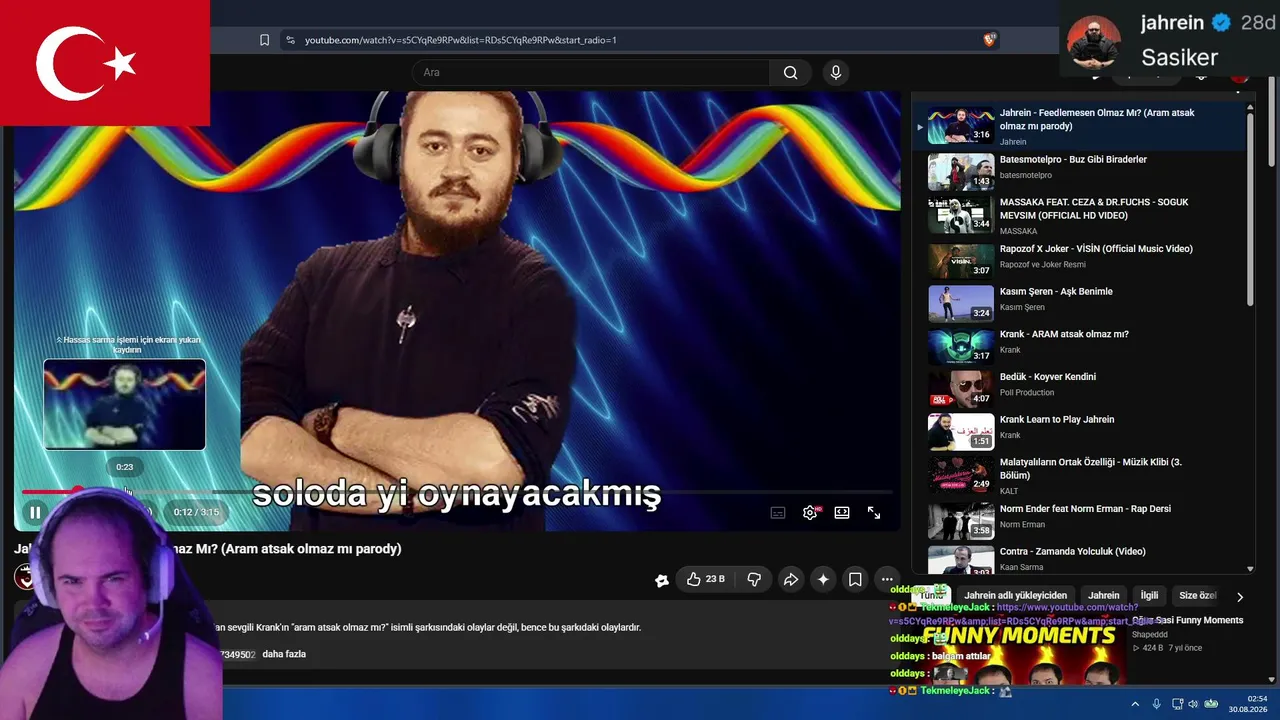Click the membership badge icon beside like button
This screenshot has height=720, width=1280.
pos(661,579)
